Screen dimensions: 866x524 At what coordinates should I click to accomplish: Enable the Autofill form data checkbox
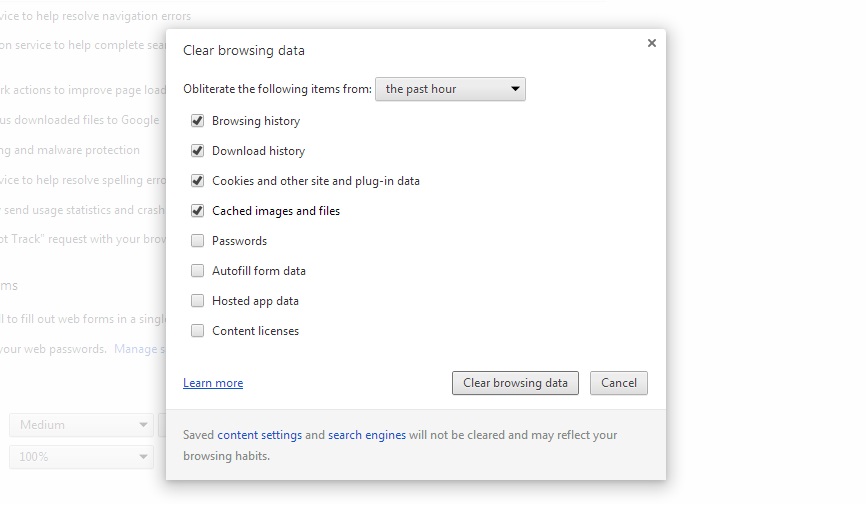[198, 271]
